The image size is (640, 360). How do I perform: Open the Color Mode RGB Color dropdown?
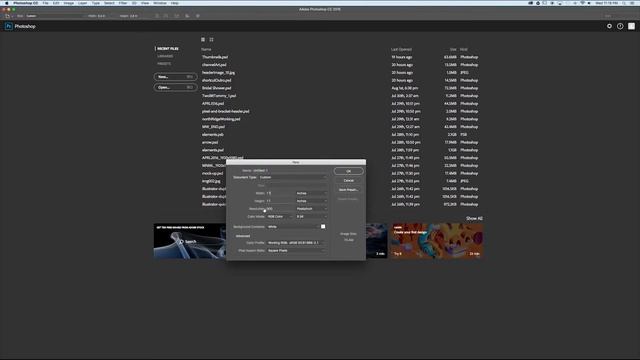[x=280, y=216]
